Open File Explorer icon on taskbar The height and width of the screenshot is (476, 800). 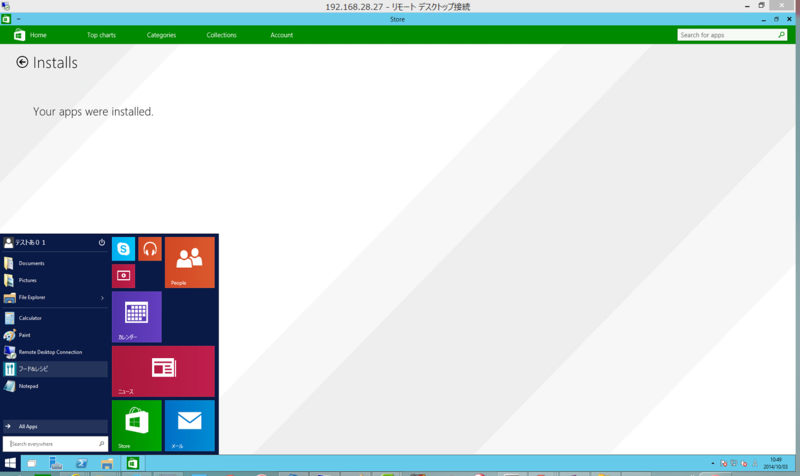[107, 463]
